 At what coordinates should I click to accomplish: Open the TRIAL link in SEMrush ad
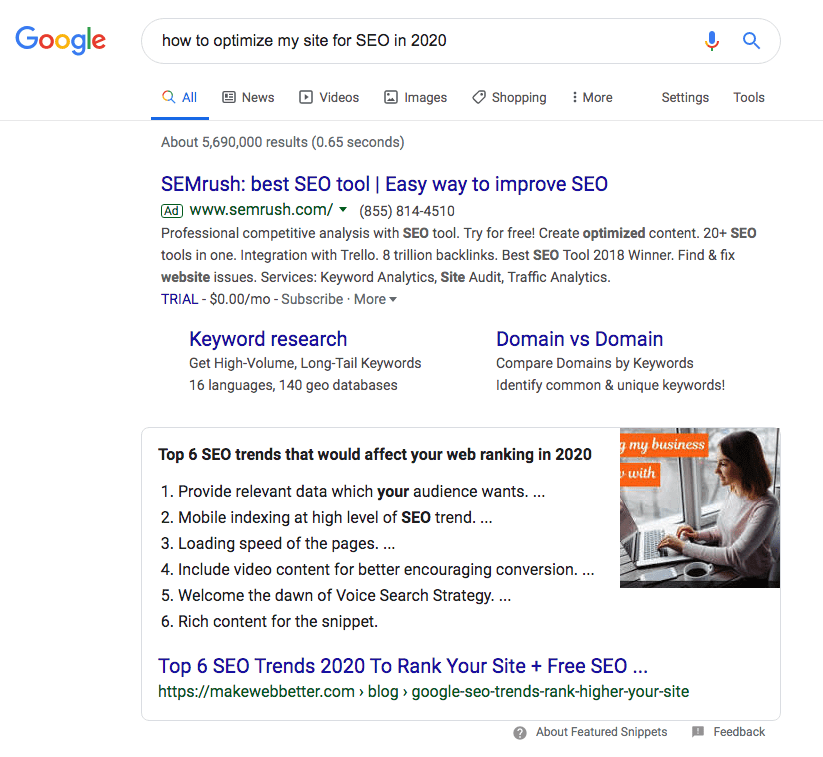[x=180, y=299]
